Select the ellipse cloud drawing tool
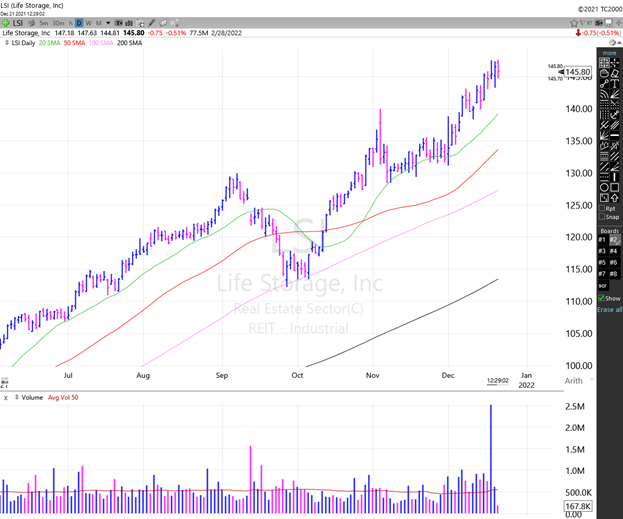Screen dimensions: 623x519 click(x=604, y=73)
